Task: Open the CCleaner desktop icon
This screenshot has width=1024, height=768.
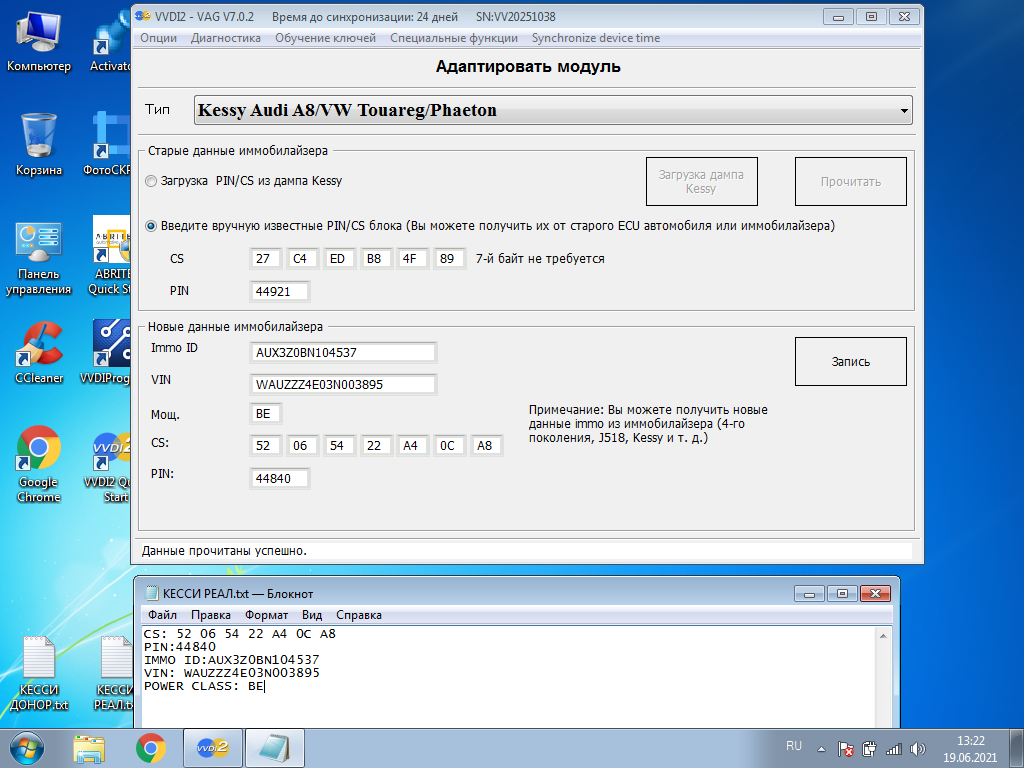Action: (38, 345)
